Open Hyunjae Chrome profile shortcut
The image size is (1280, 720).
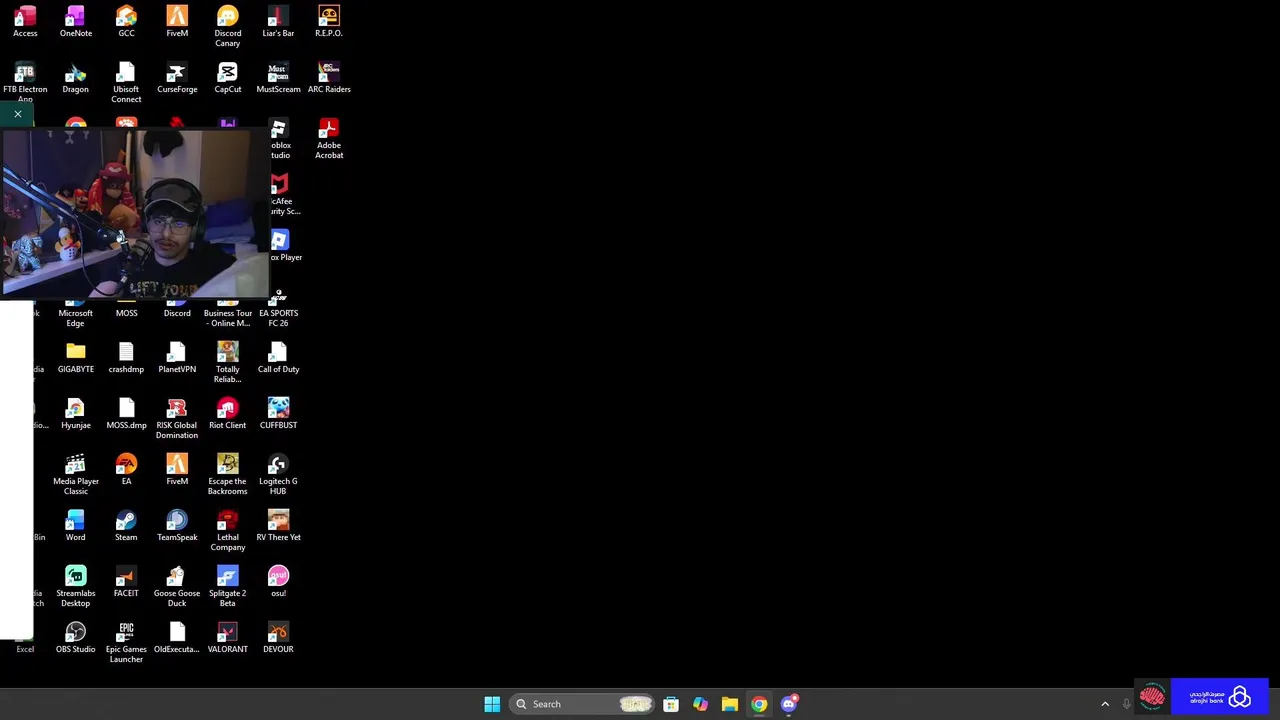(76, 413)
